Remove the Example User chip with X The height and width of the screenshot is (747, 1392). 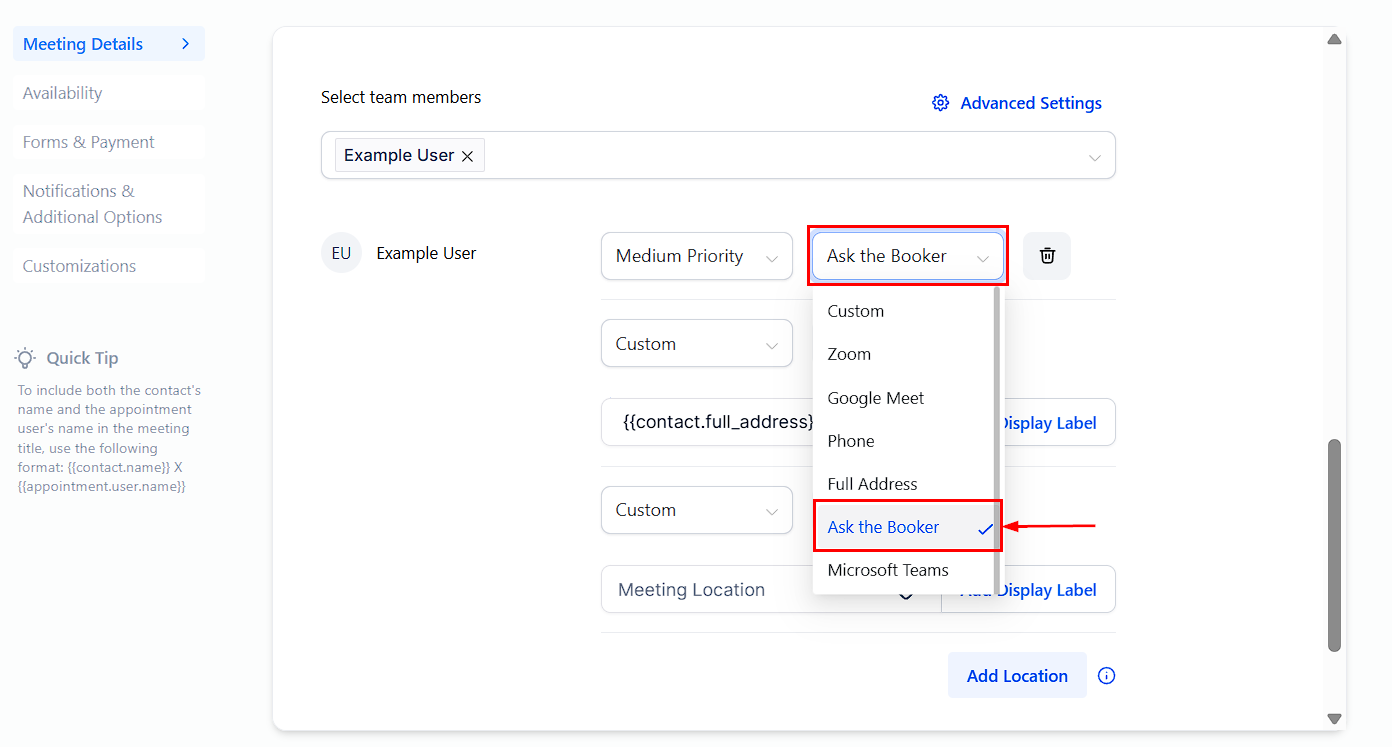[x=467, y=156]
